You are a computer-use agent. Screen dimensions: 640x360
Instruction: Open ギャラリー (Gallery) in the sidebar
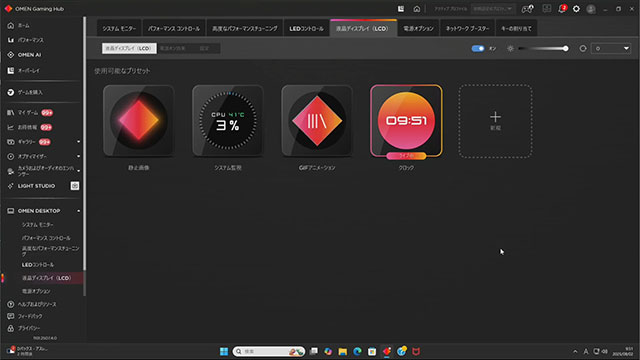click(x=29, y=142)
